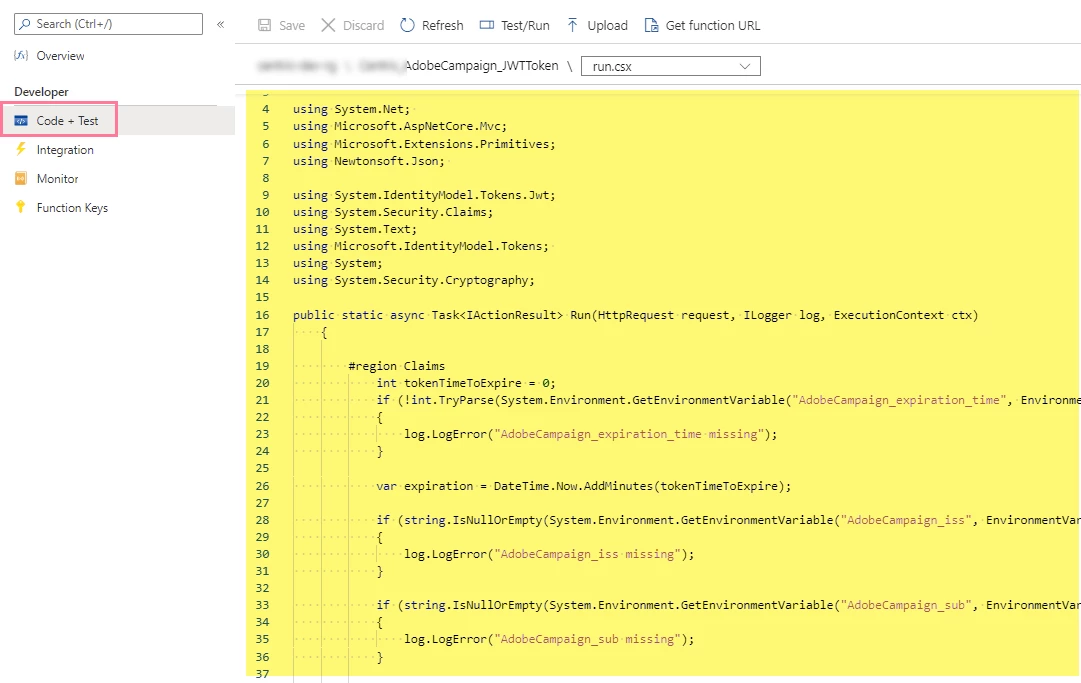Click the Integration lightning bolt icon
Viewport: 1081px width, 683px height.
tap(21, 150)
